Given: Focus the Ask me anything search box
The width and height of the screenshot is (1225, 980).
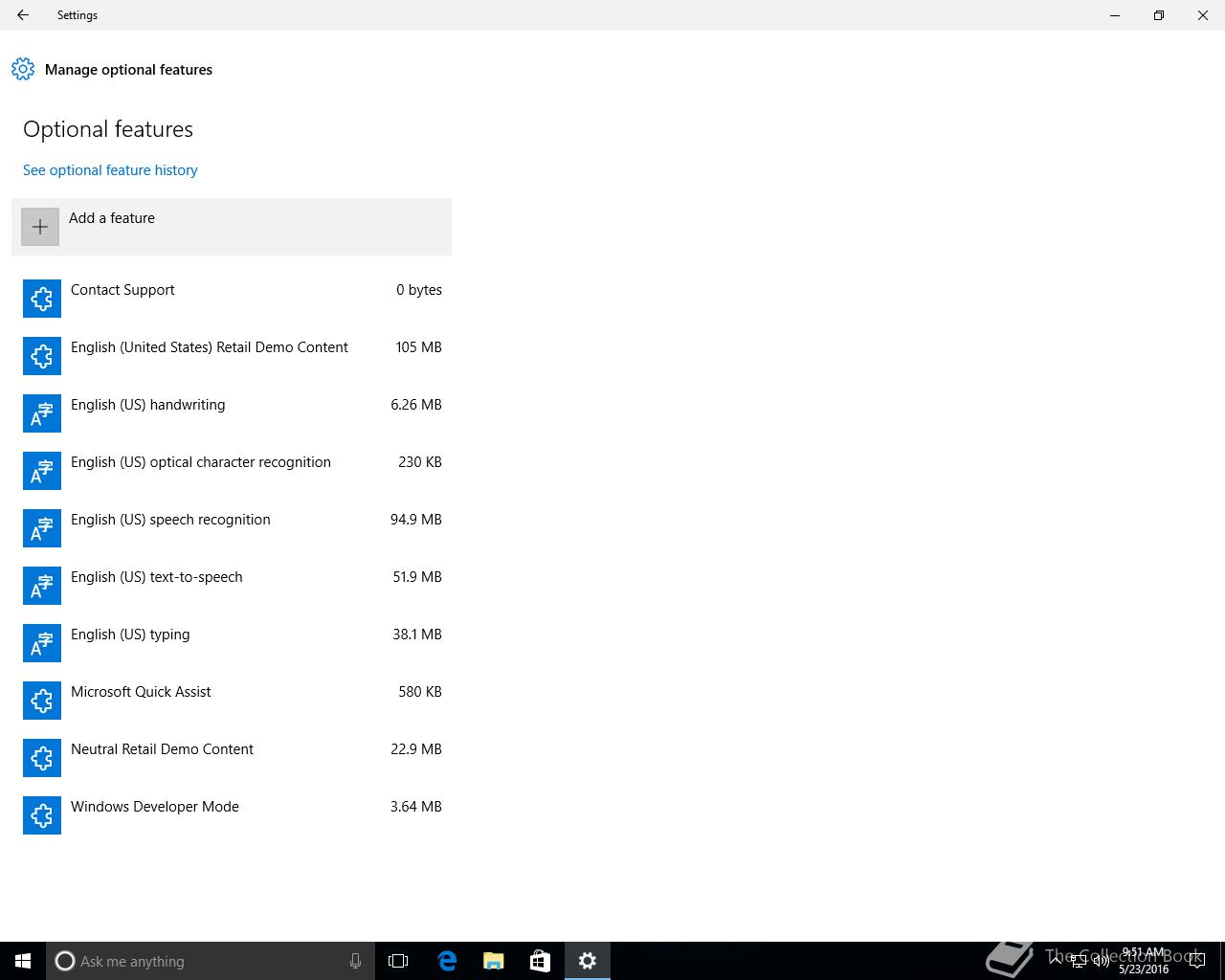Looking at the screenshot, I should [210, 961].
